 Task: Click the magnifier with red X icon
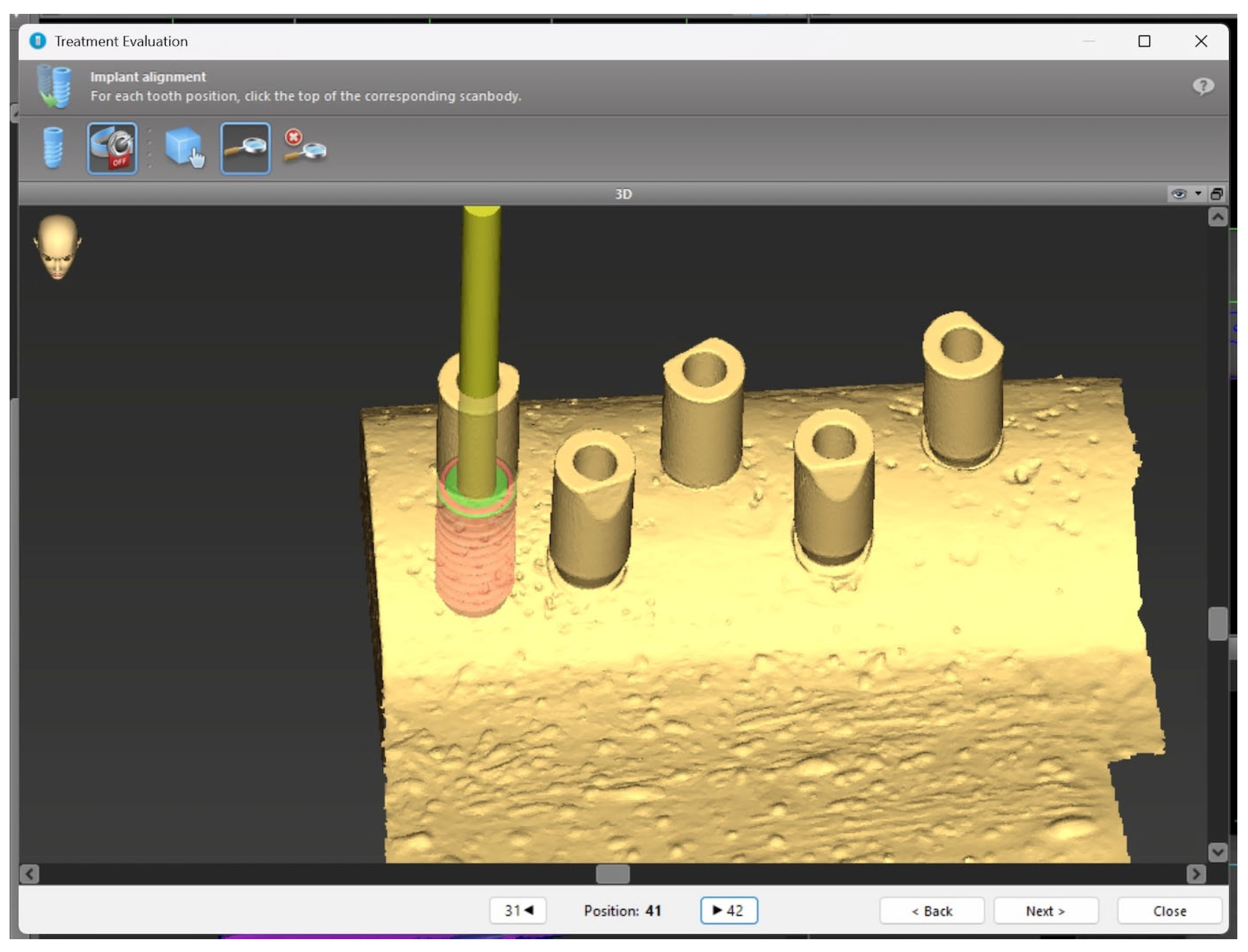pos(305,147)
